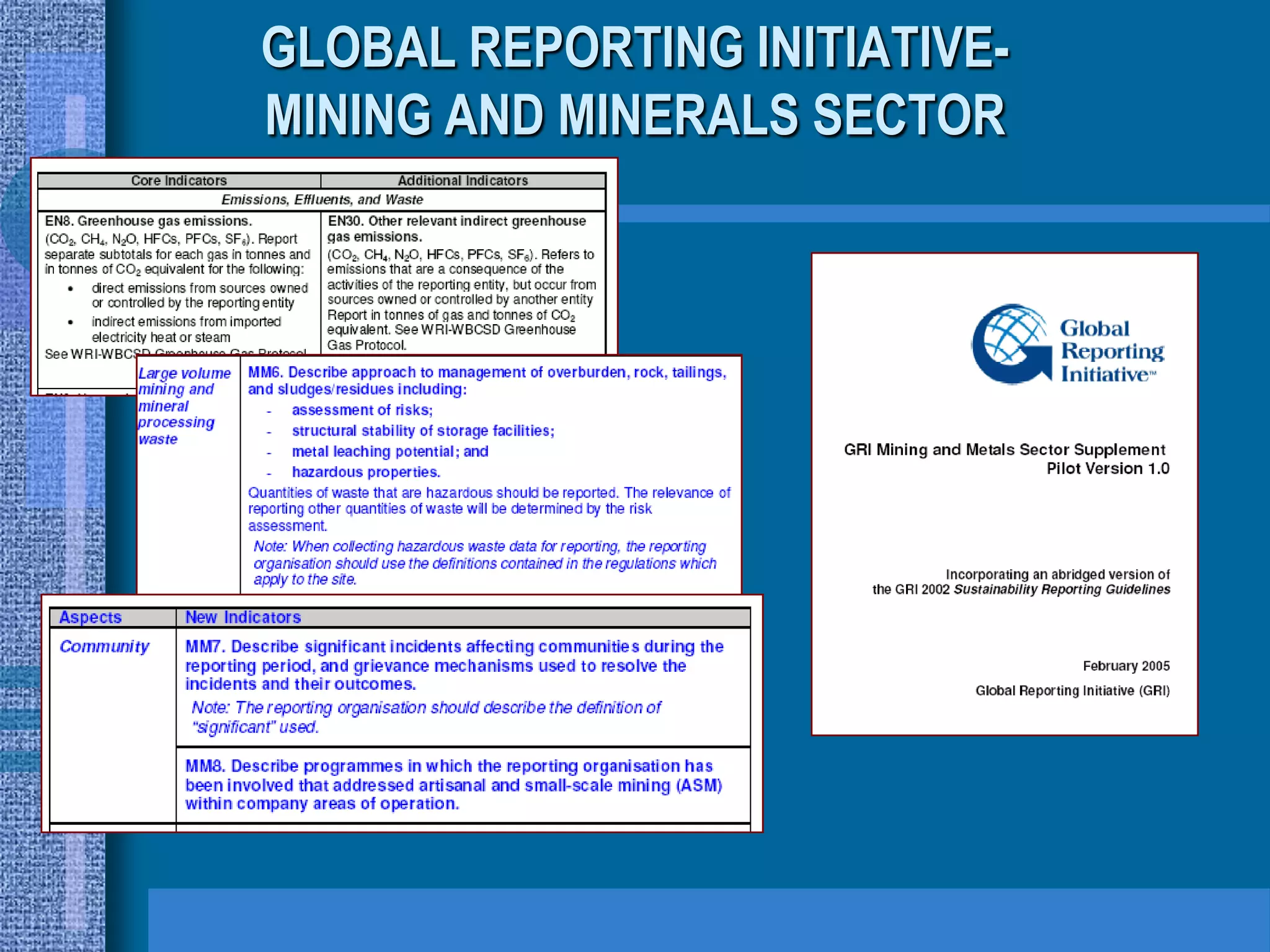
Task: Click the 'Global Reporting Initiative' logo wordmark
Action: pos(1112,351)
